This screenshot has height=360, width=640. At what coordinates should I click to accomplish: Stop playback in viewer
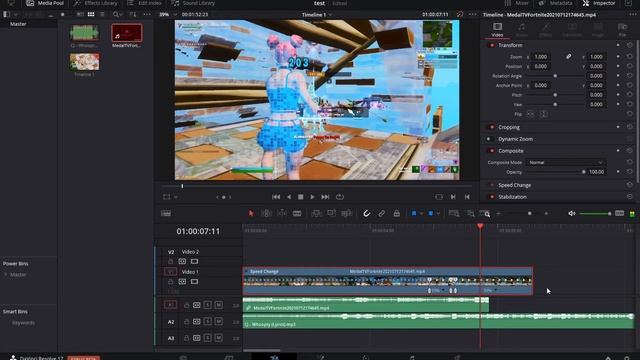tap(300, 197)
